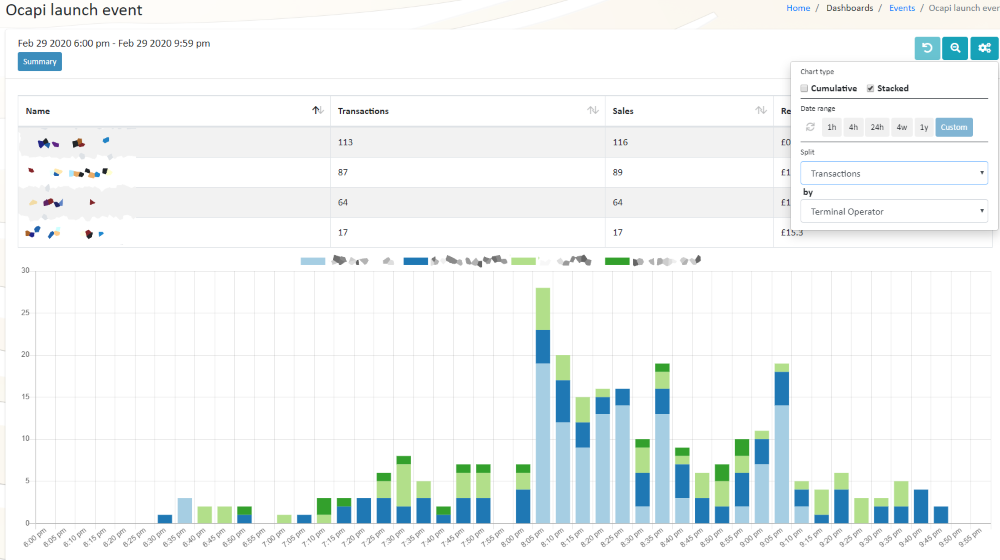Open the Events breadcrumb link
This screenshot has height=560, width=1000.
[x=902, y=8]
